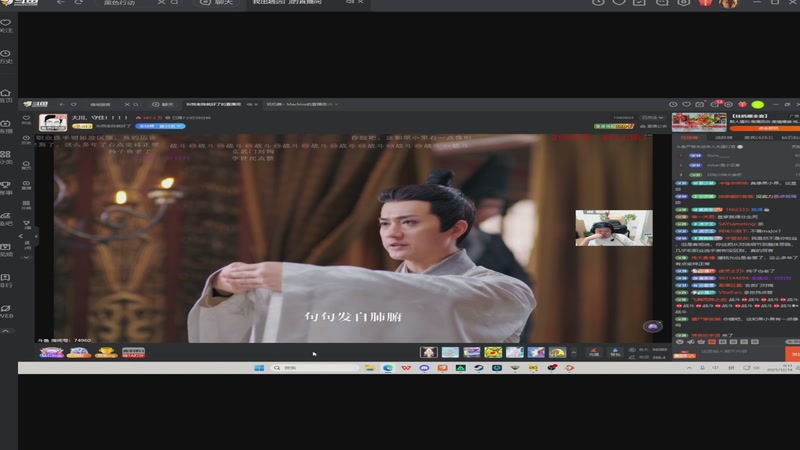
Task: Open heart follow icon in the inner top bar
Action: click(x=687, y=104)
